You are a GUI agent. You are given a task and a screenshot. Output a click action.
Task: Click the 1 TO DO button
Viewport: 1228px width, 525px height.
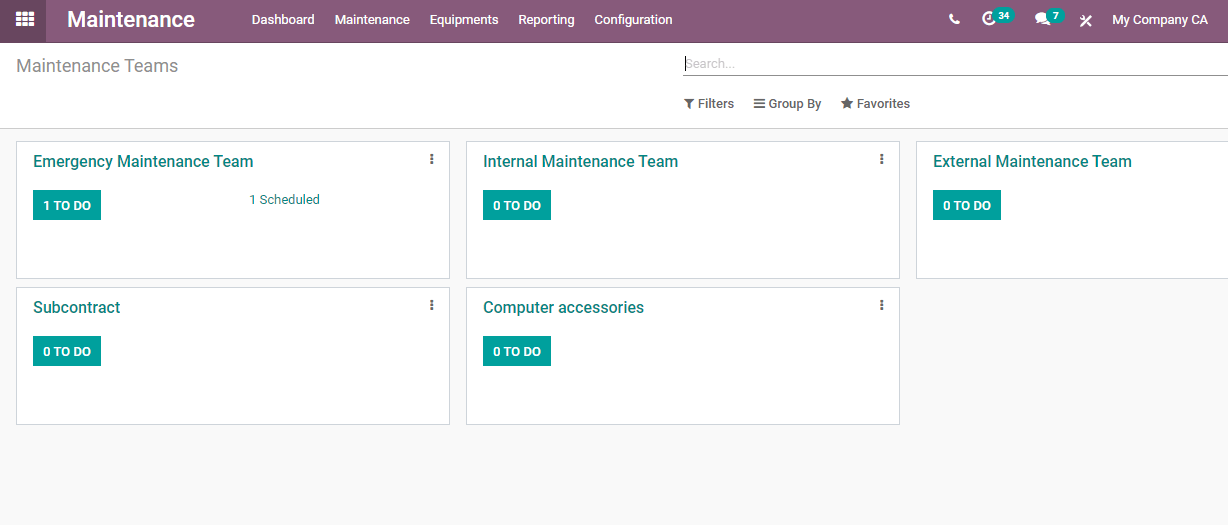pos(67,205)
